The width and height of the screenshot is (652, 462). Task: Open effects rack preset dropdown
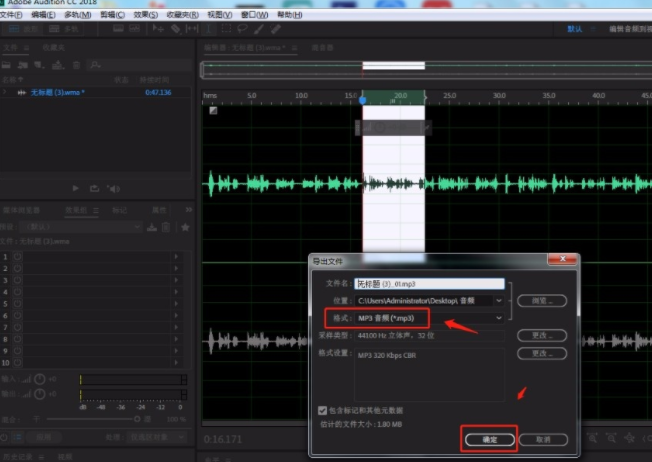tap(81, 227)
